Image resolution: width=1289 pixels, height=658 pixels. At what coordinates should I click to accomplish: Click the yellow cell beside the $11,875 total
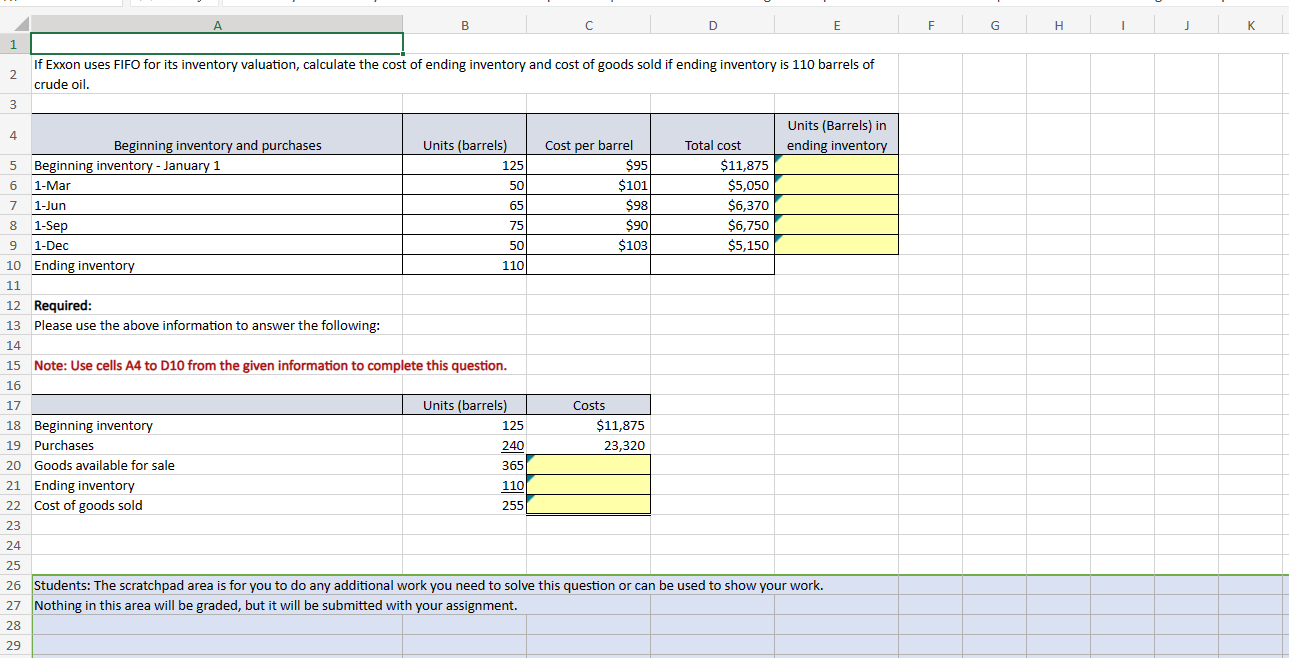pyautogui.click(x=836, y=165)
